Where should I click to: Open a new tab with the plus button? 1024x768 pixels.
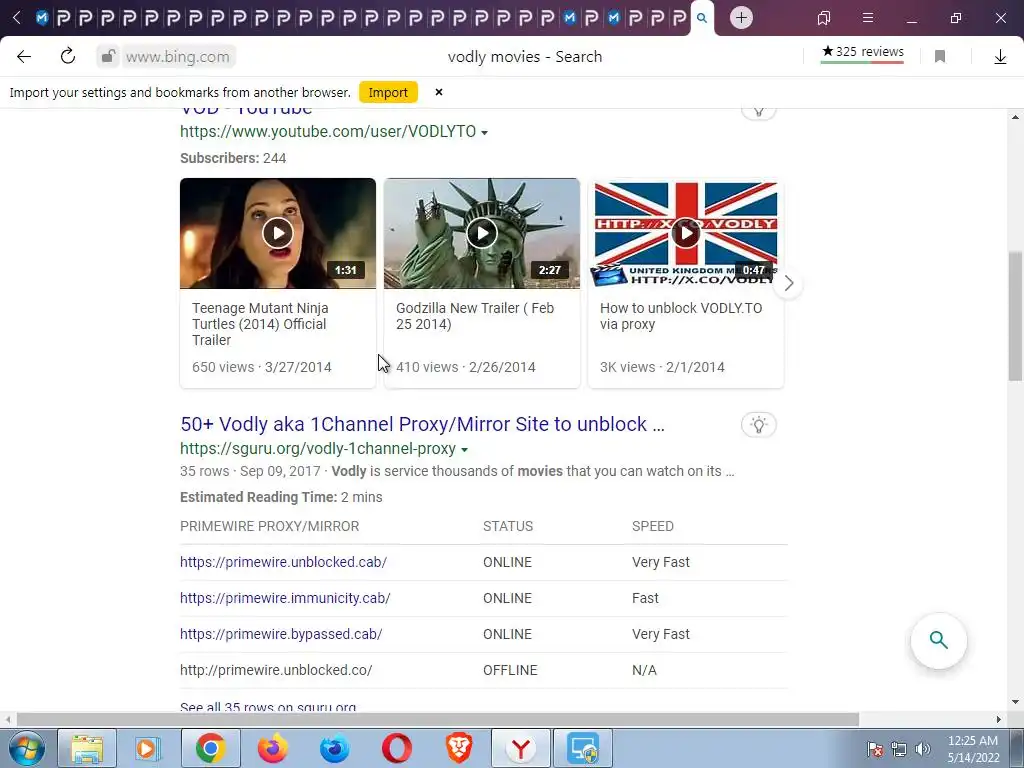pos(741,18)
